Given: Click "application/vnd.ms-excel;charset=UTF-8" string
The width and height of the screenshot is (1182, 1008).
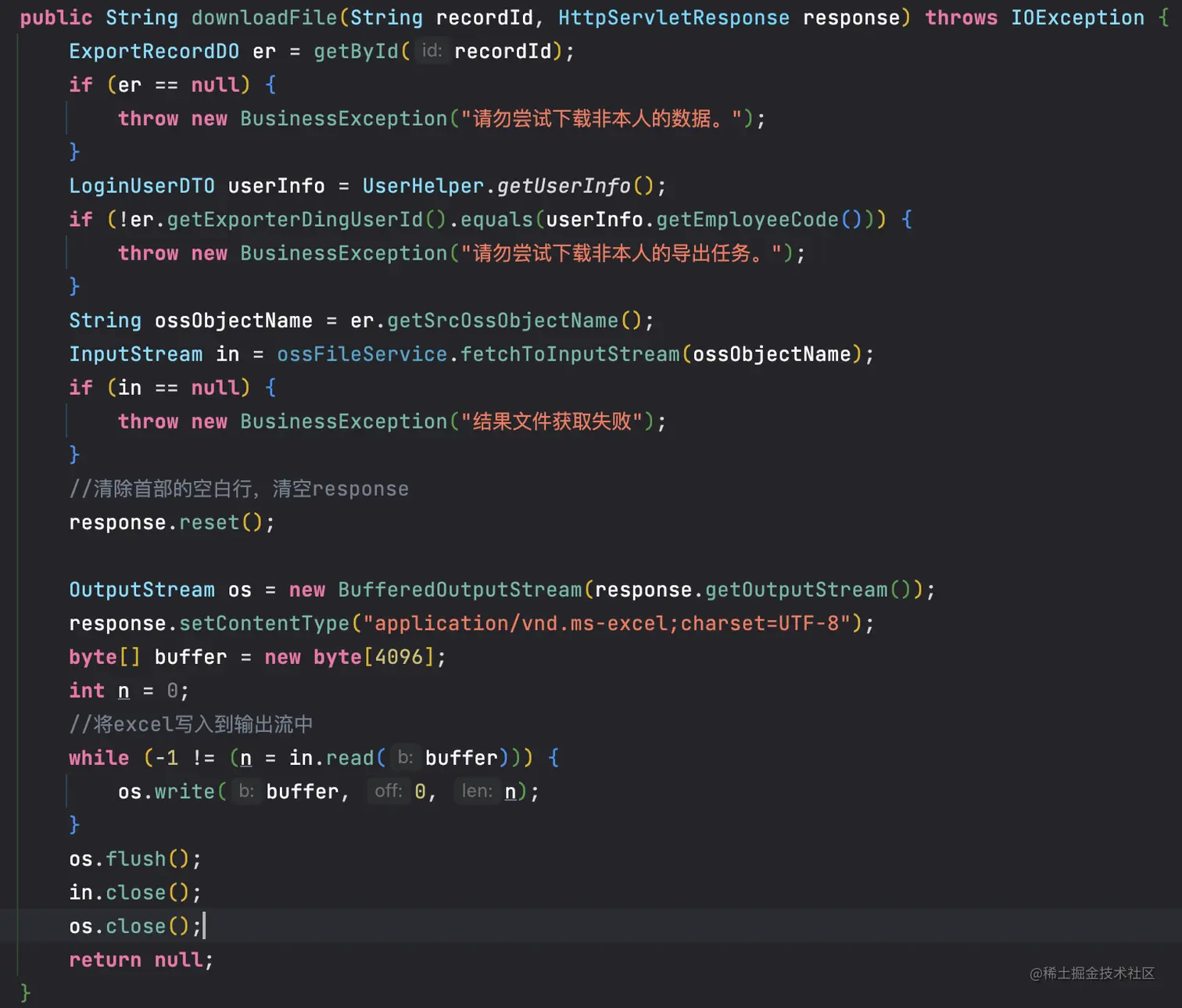Looking at the screenshot, I should [x=607, y=622].
